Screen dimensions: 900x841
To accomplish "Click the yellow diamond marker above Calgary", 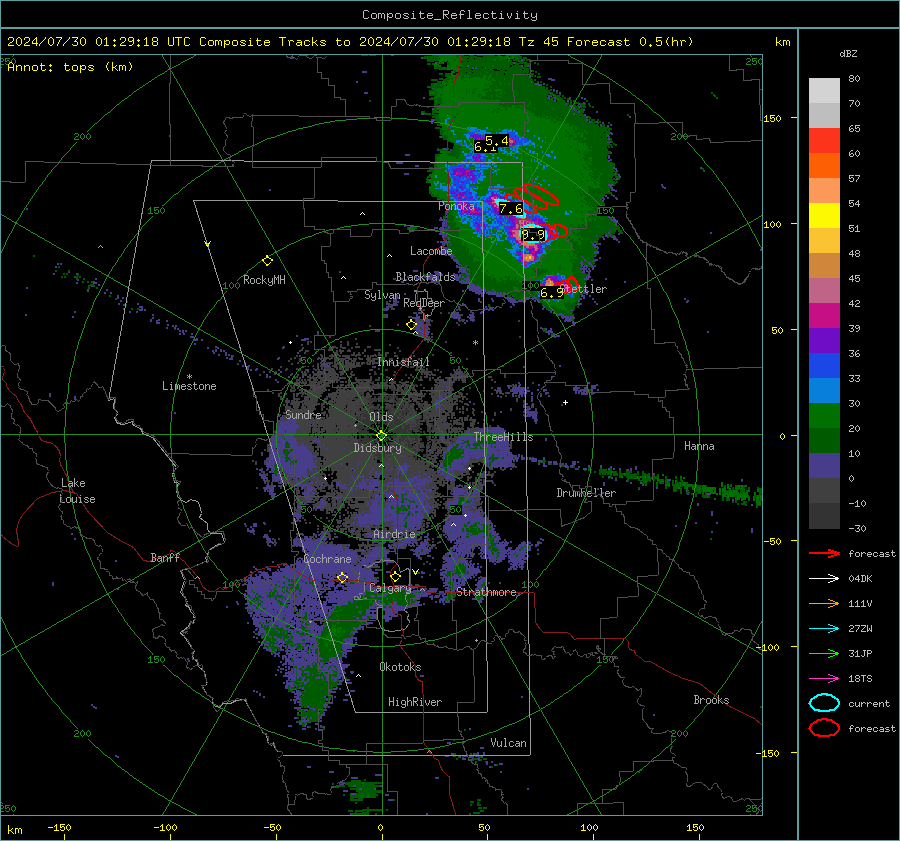I will coord(395,576).
